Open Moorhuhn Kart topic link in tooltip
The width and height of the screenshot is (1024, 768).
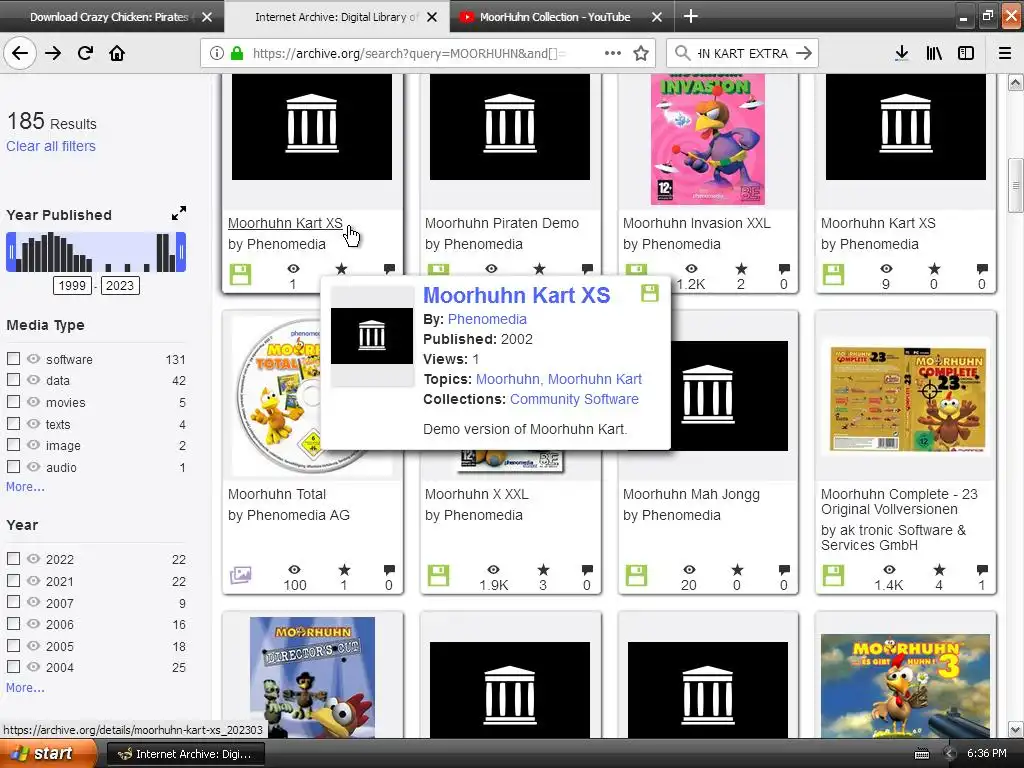click(595, 379)
